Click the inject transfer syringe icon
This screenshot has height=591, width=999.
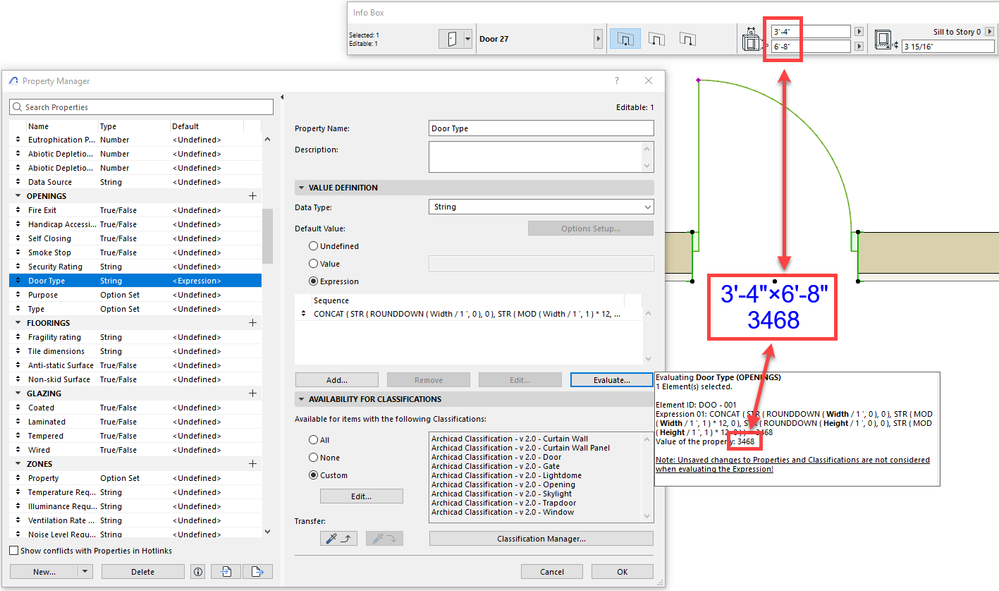pyautogui.click(x=384, y=539)
